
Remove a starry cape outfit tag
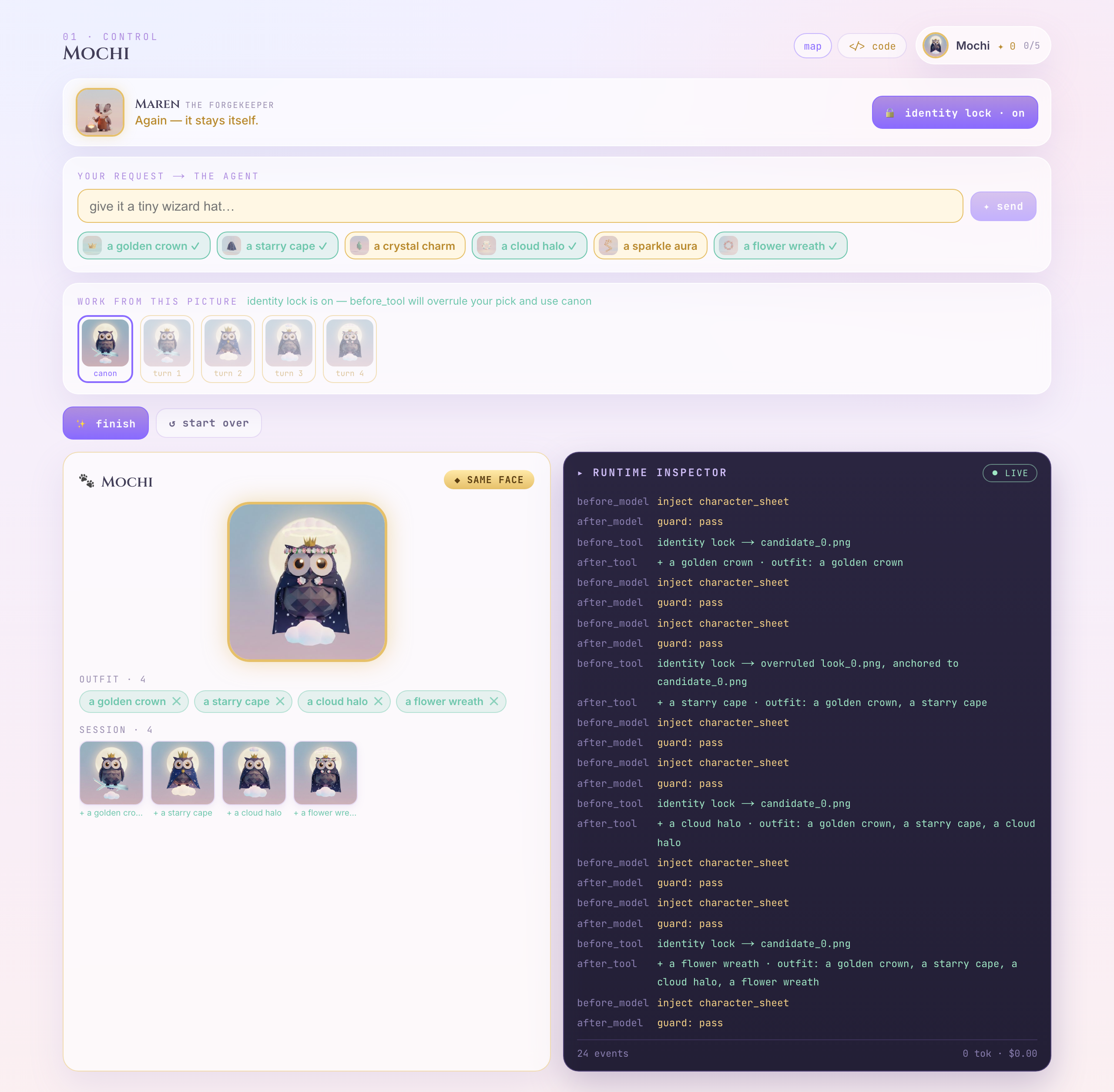coord(280,702)
